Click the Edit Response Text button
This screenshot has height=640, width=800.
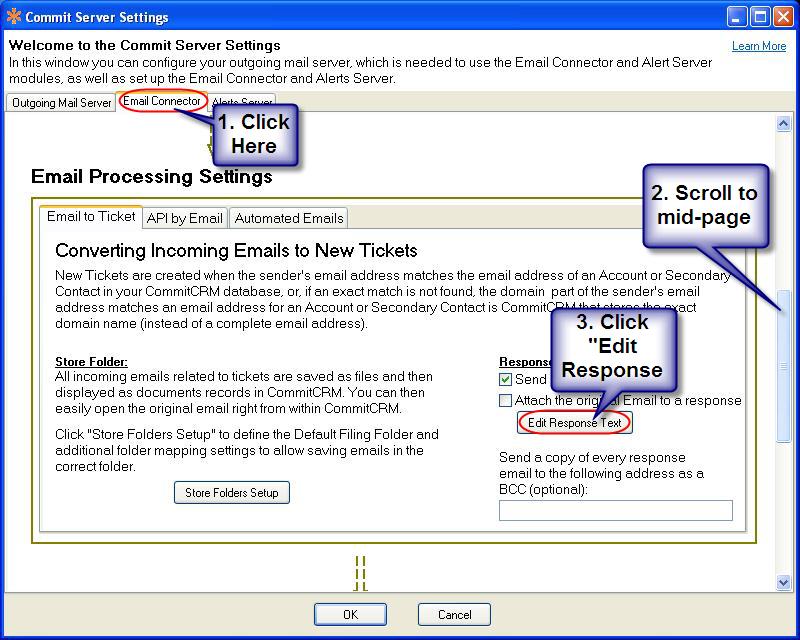click(575, 423)
